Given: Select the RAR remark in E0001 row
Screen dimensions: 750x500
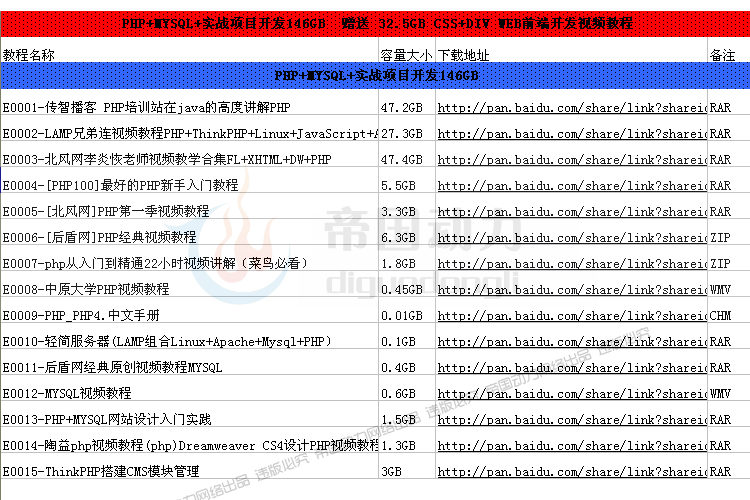Looking at the screenshot, I should 729,102.
